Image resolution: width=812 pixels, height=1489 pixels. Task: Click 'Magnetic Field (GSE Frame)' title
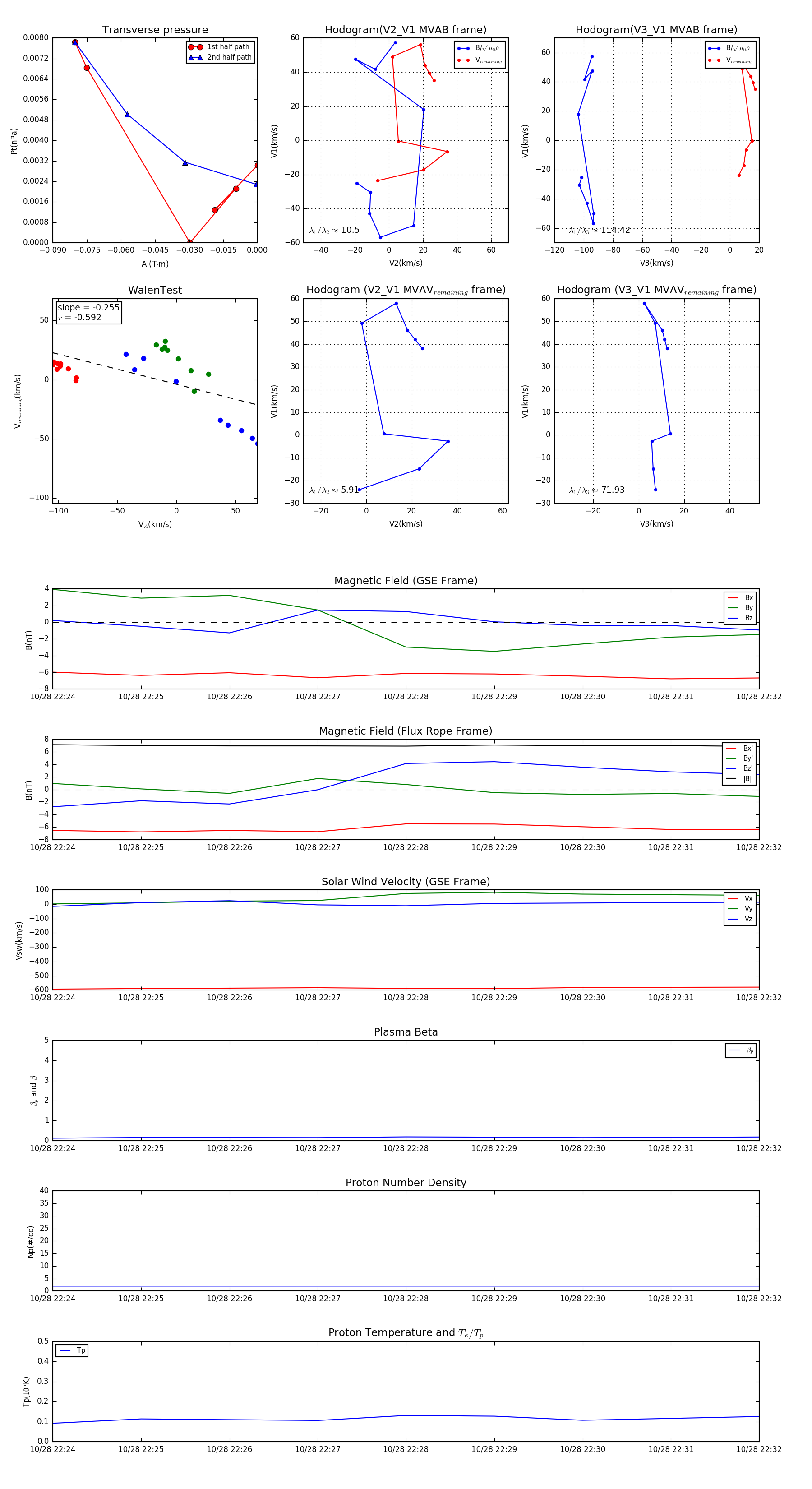tap(406, 581)
